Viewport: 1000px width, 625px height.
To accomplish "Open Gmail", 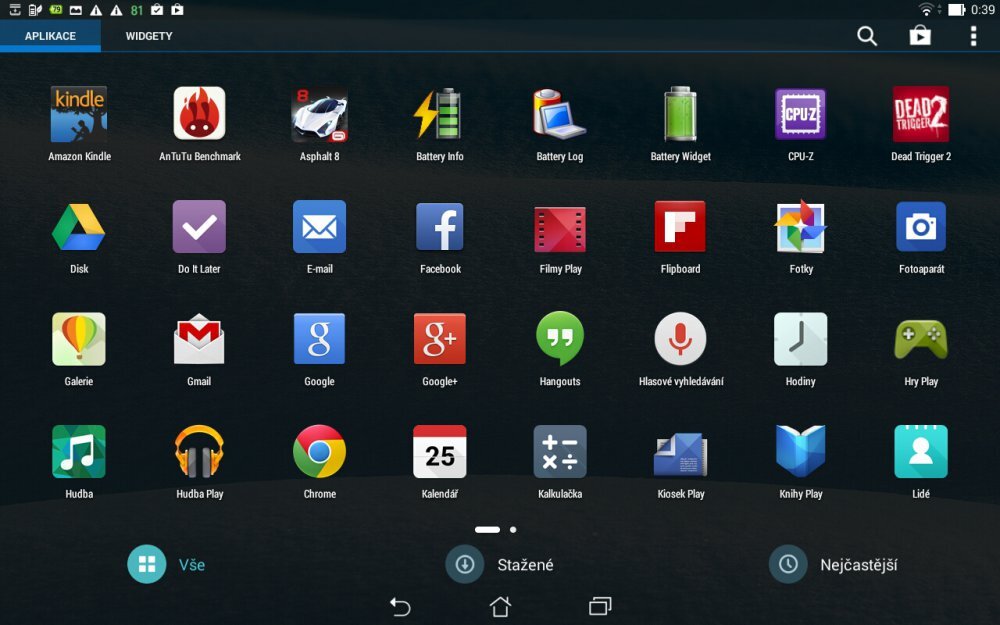I will click(199, 338).
